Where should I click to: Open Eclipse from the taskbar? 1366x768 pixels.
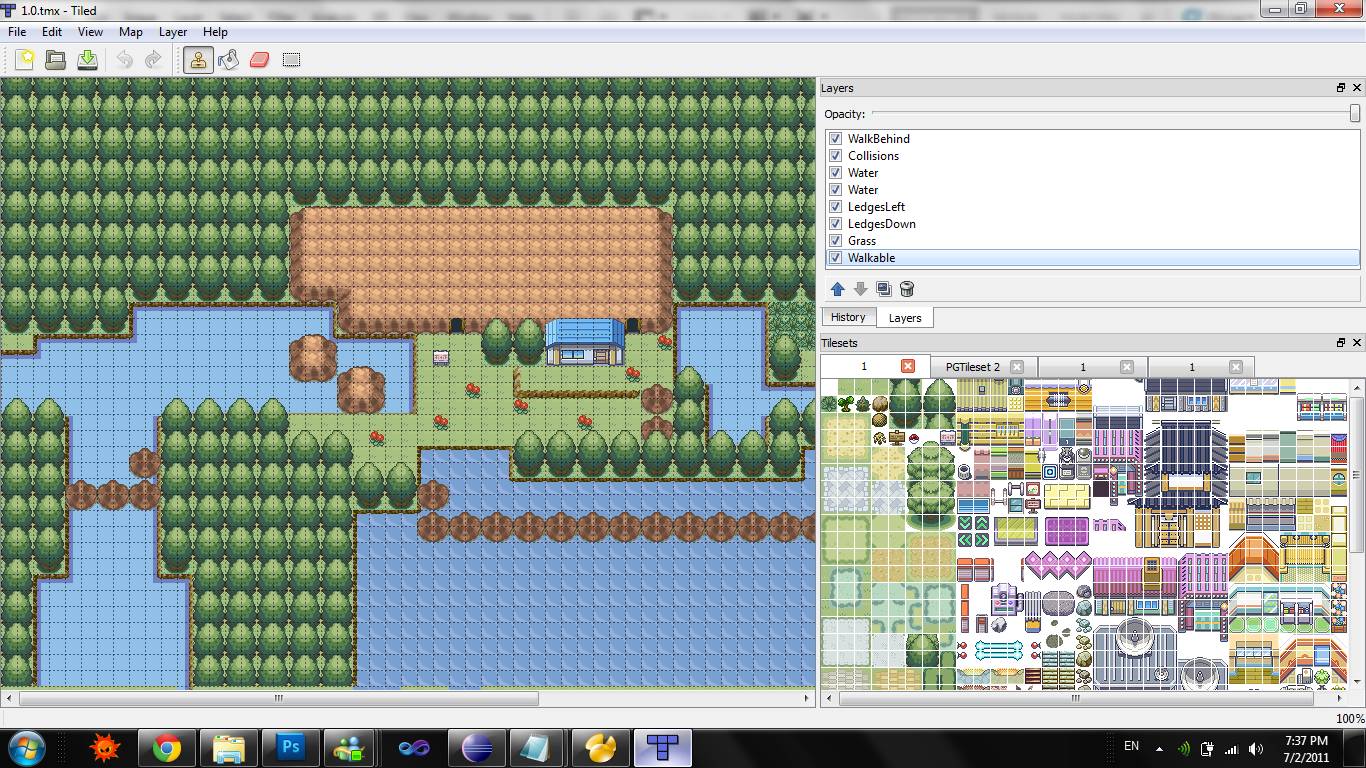pos(476,747)
